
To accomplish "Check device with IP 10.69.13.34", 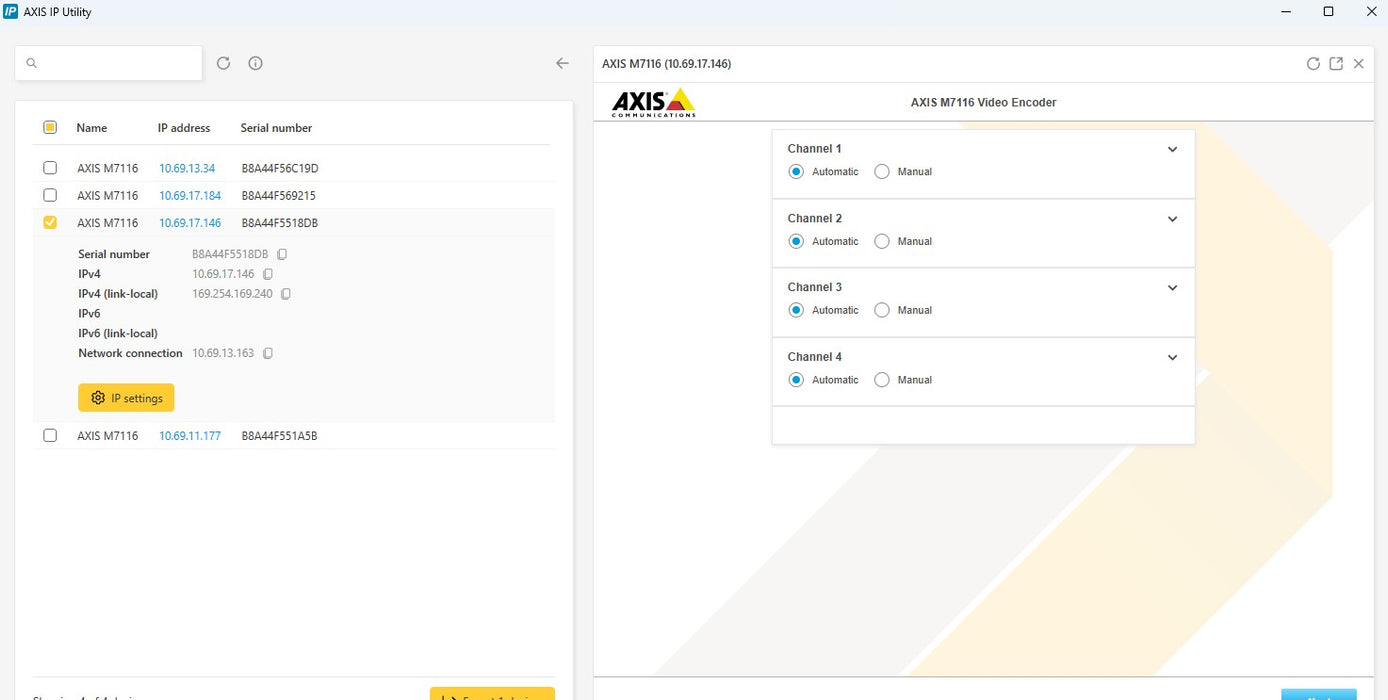I will point(50,168).
